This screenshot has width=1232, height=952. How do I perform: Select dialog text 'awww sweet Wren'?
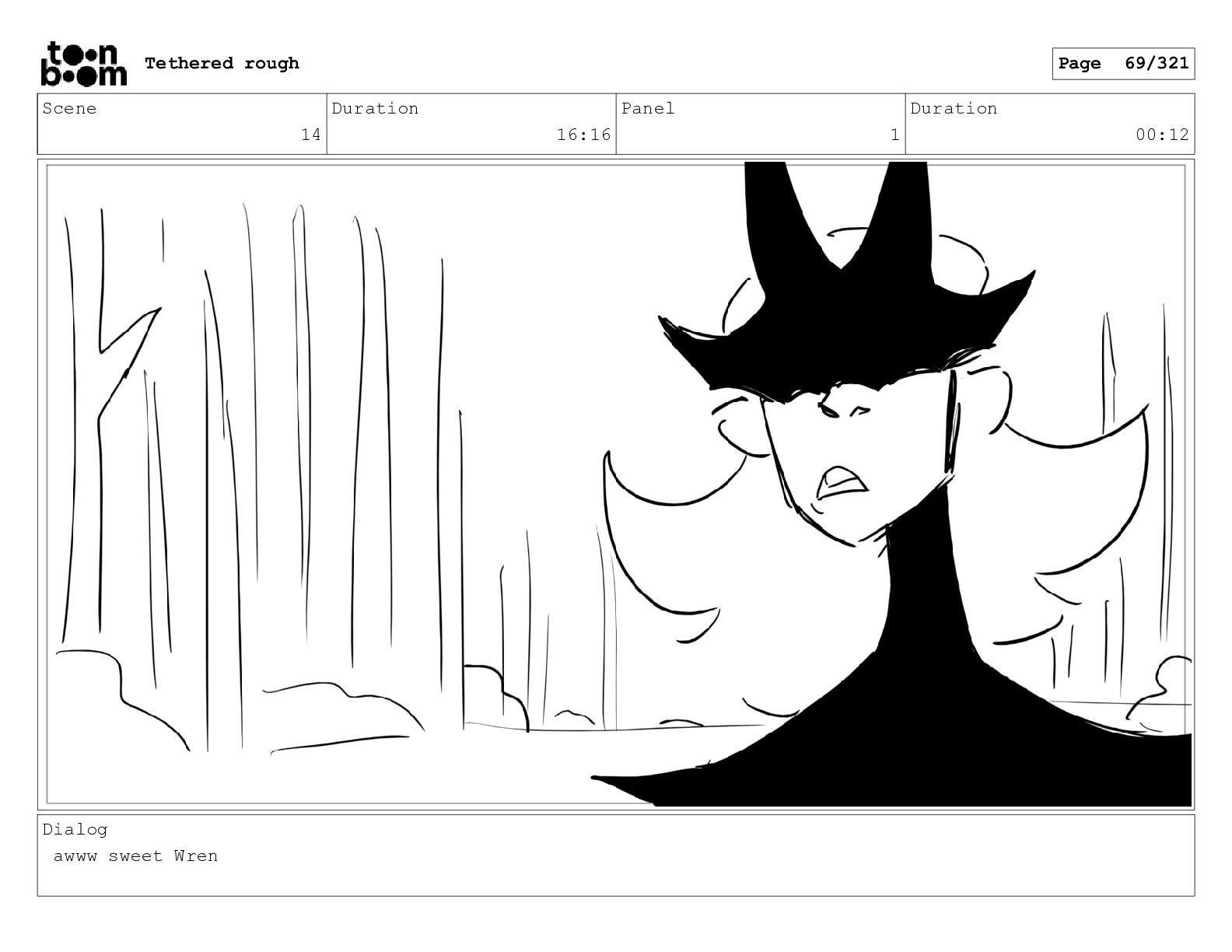tap(135, 856)
